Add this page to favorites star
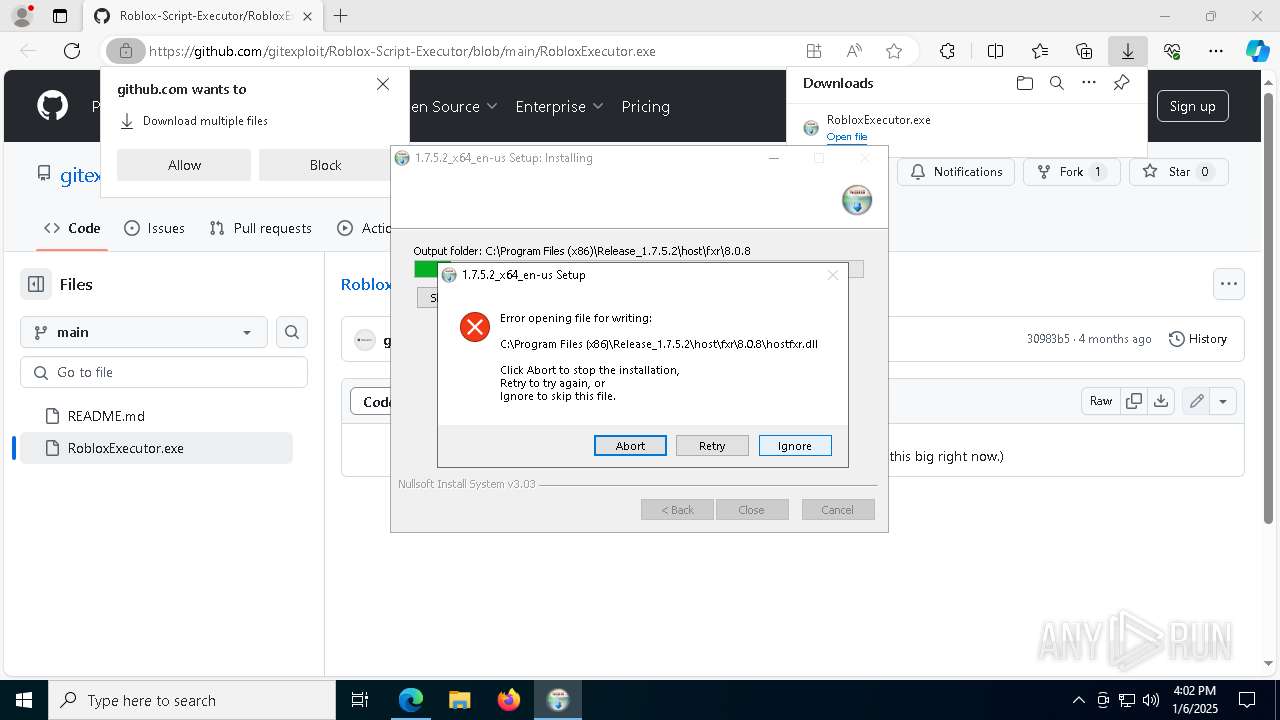The image size is (1280, 720). [894, 51]
